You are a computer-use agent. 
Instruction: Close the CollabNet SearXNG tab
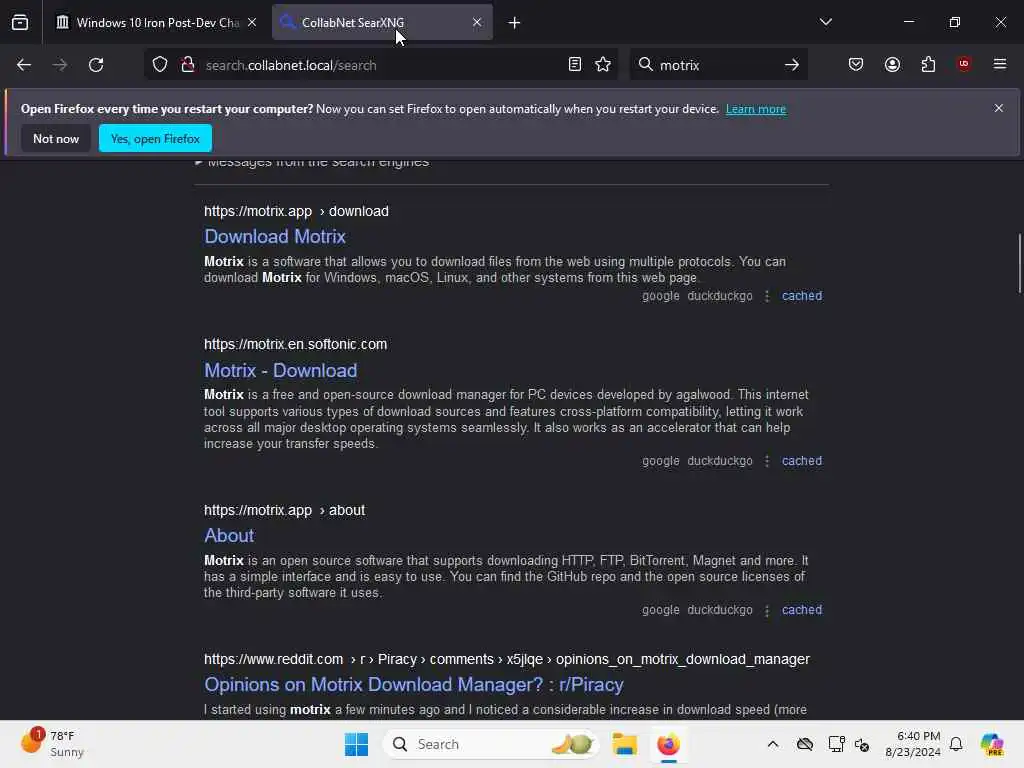[x=477, y=22]
